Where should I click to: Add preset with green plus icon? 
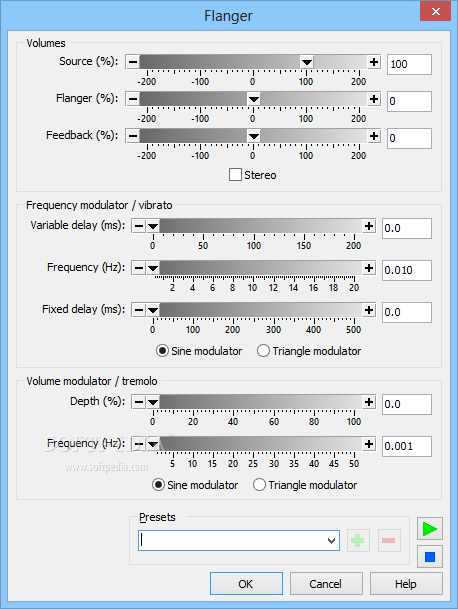pyautogui.click(x=358, y=540)
